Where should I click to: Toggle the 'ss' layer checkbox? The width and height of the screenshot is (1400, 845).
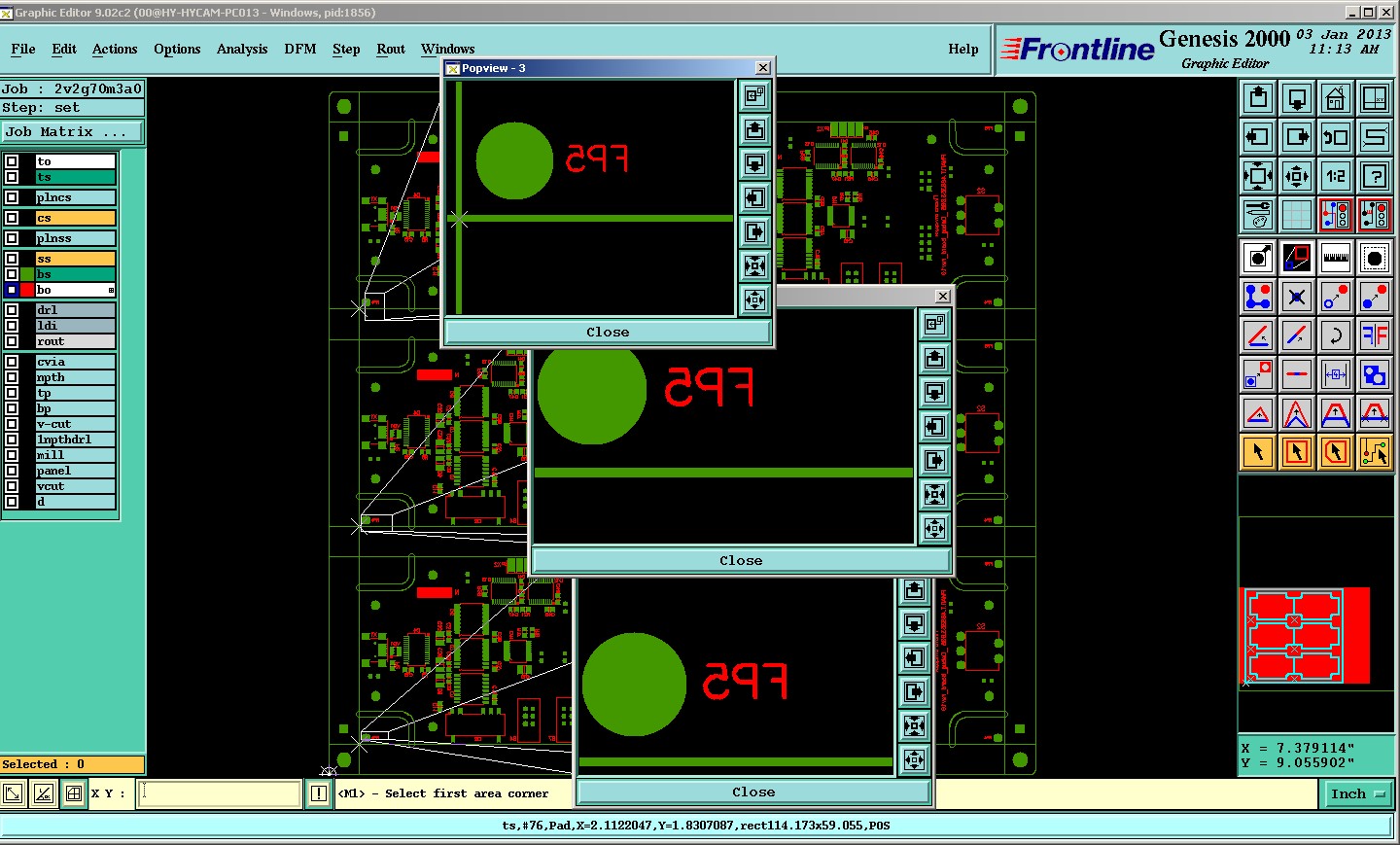click(x=13, y=259)
